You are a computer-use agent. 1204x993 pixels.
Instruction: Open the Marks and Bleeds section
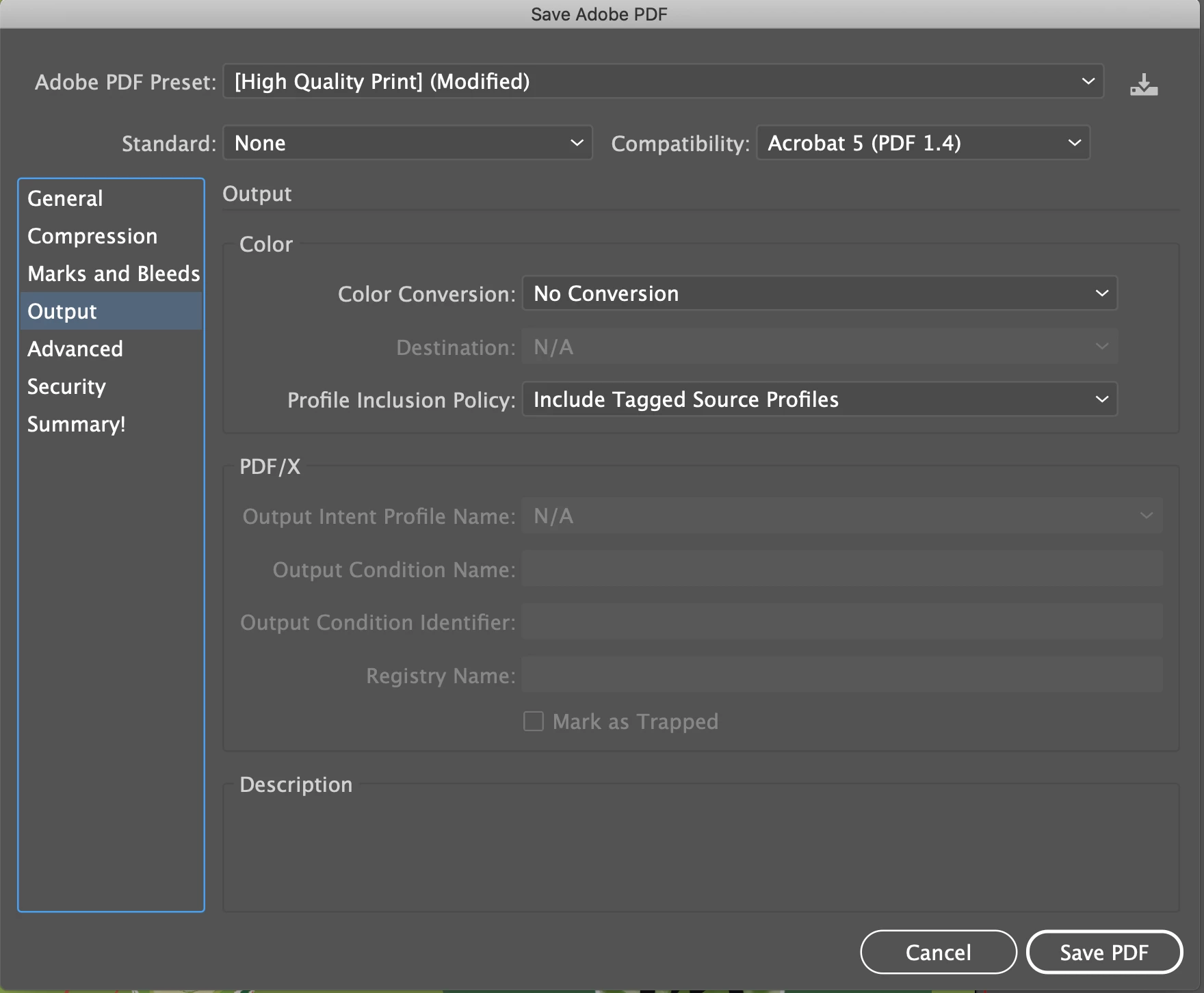pos(112,274)
